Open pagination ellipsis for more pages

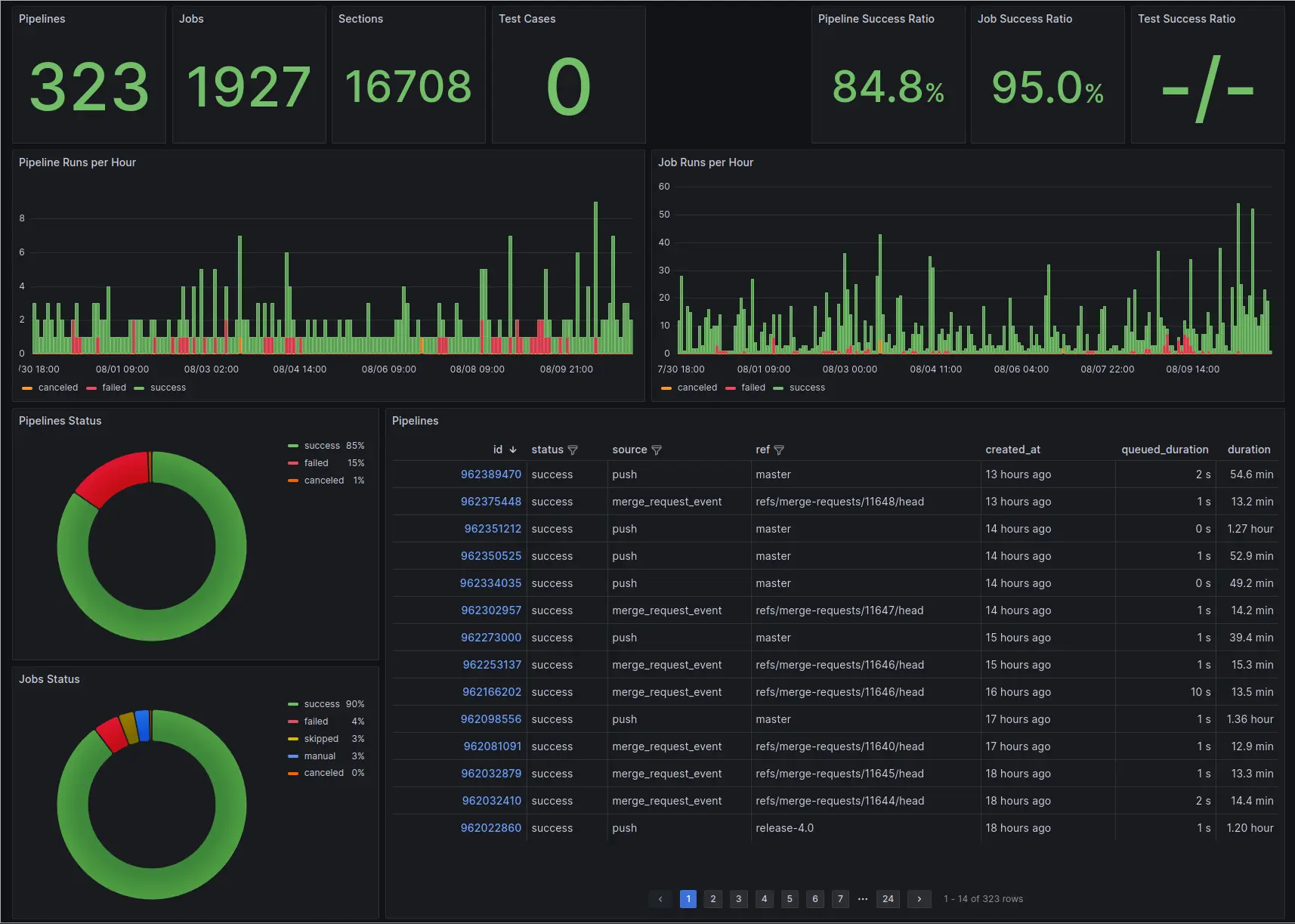(x=863, y=899)
